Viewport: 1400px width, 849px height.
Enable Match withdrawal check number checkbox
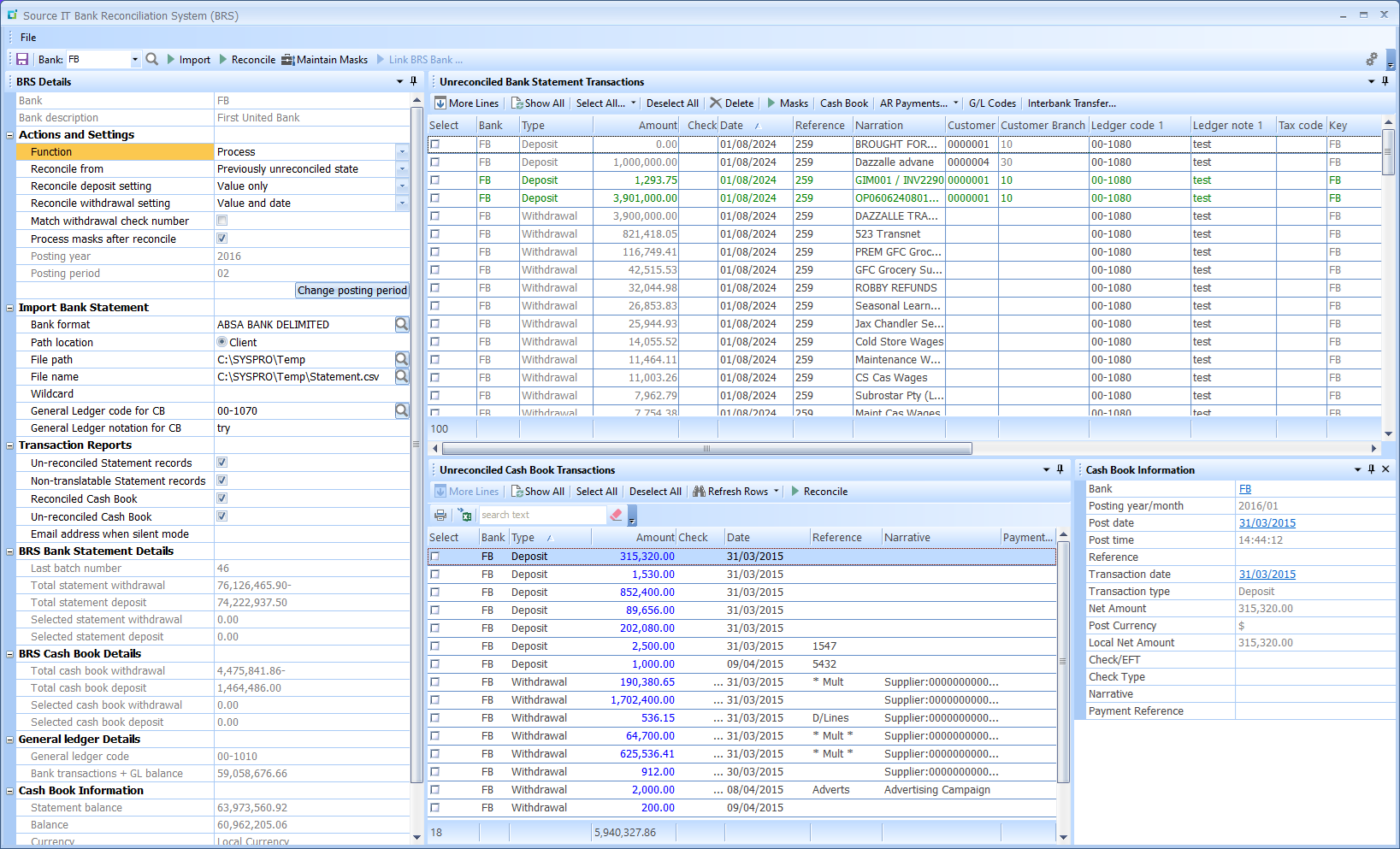[x=222, y=221]
